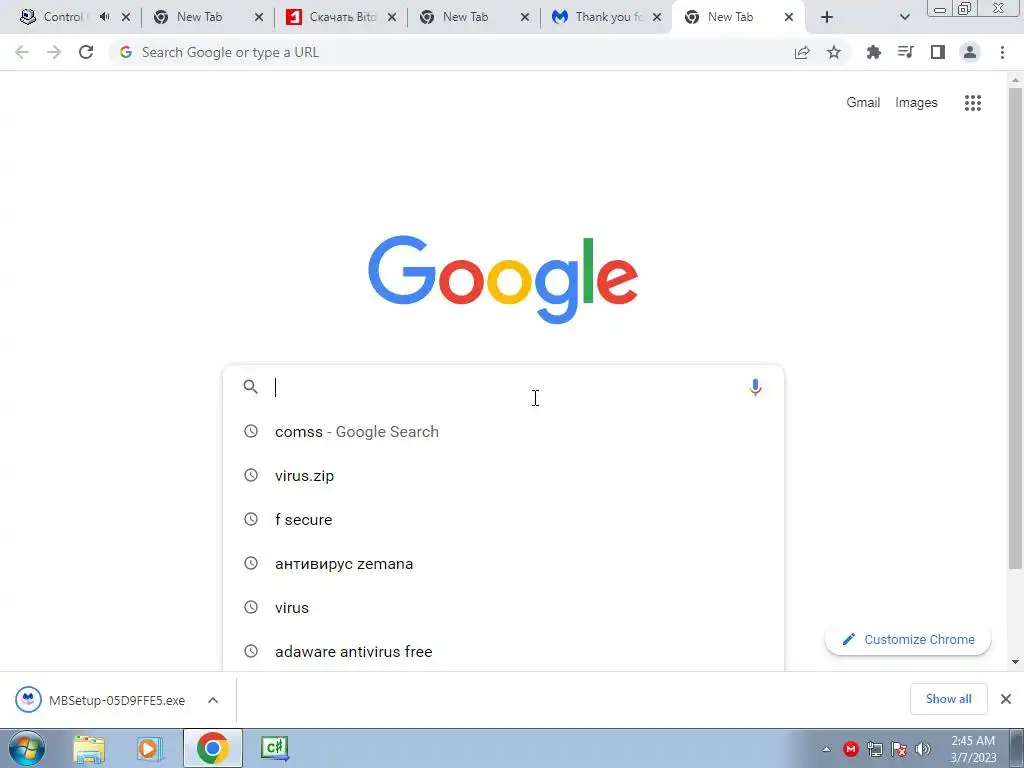
Task: Bookmark this tab with the star icon
Action: pos(834,52)
